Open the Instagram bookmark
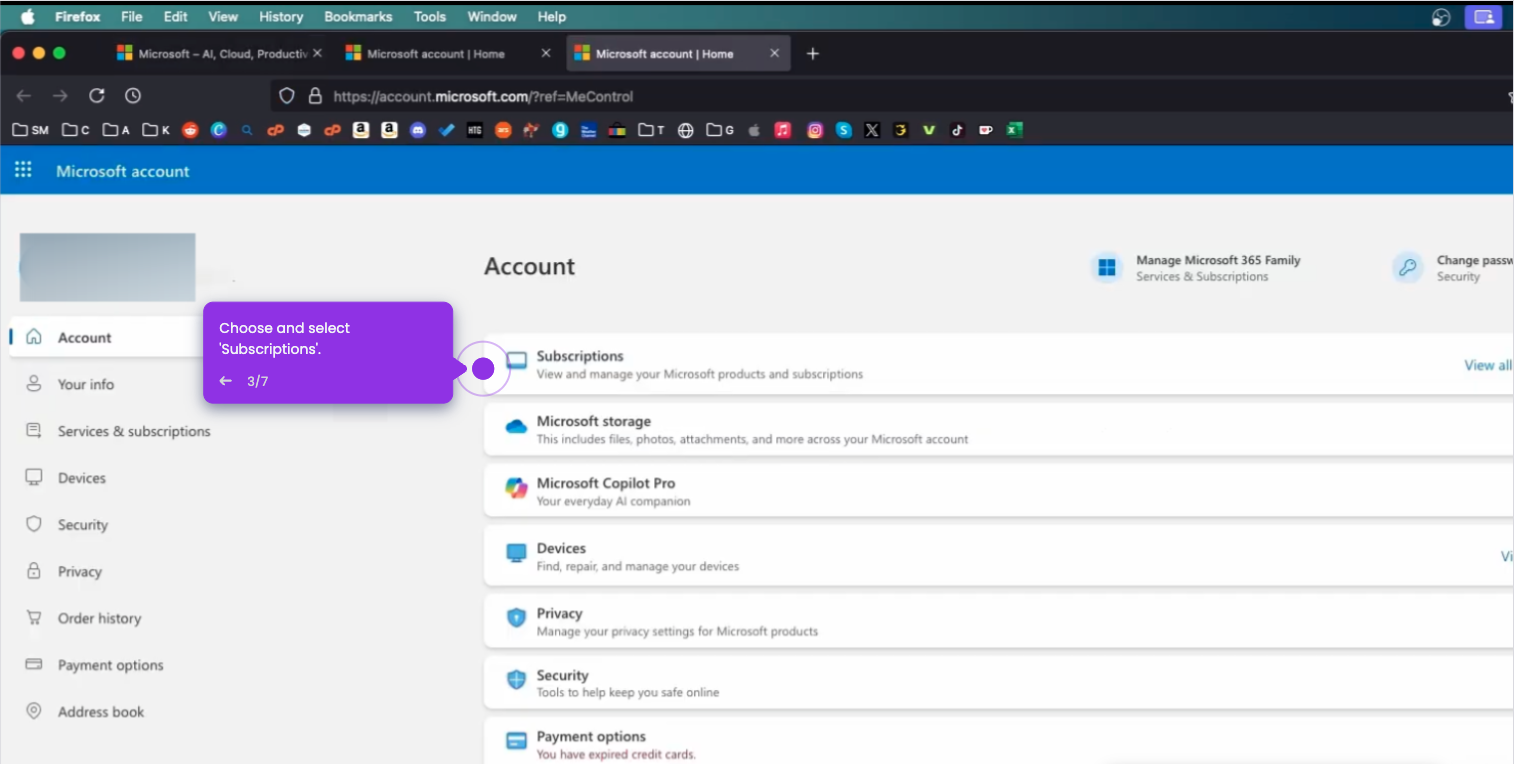The image size is (1514, 764). click(x=815, y=130)
